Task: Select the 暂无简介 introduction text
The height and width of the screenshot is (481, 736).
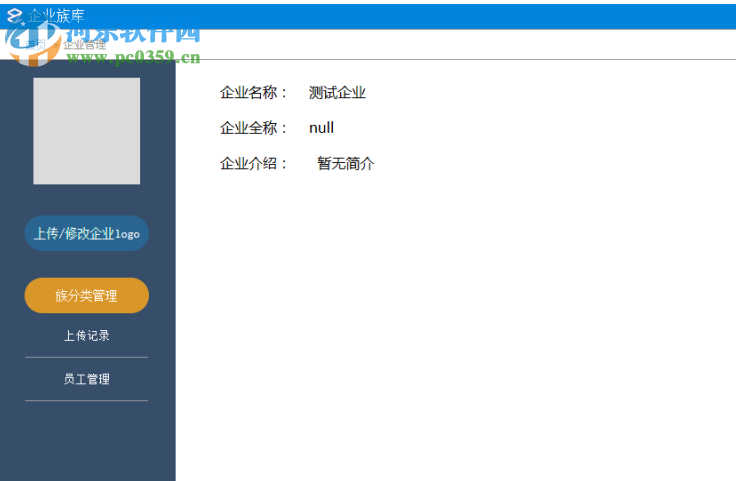Action: (345, 163)
